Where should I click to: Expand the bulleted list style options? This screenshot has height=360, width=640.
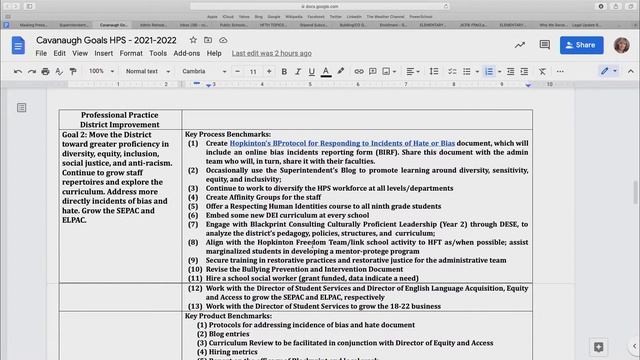[x=477, y=72]
